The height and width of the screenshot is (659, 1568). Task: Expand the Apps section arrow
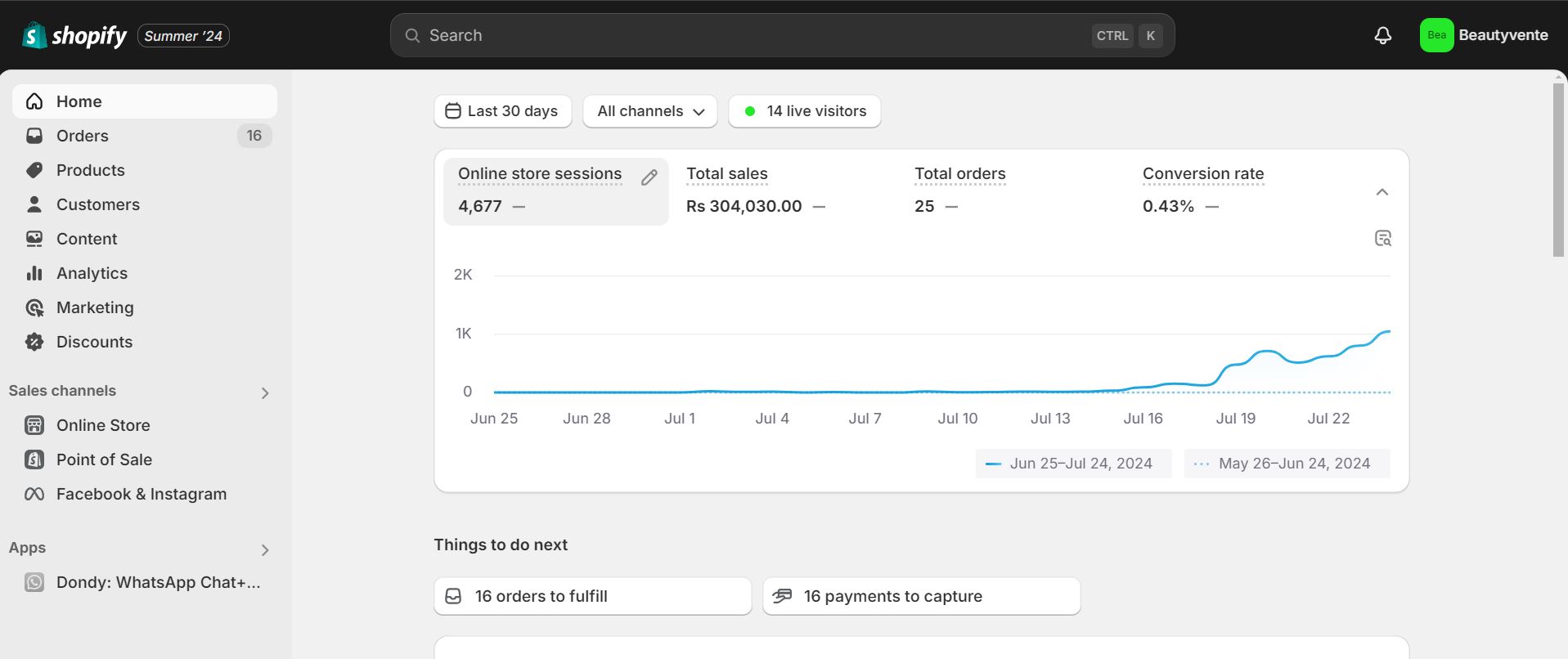[x=265, y=550]
